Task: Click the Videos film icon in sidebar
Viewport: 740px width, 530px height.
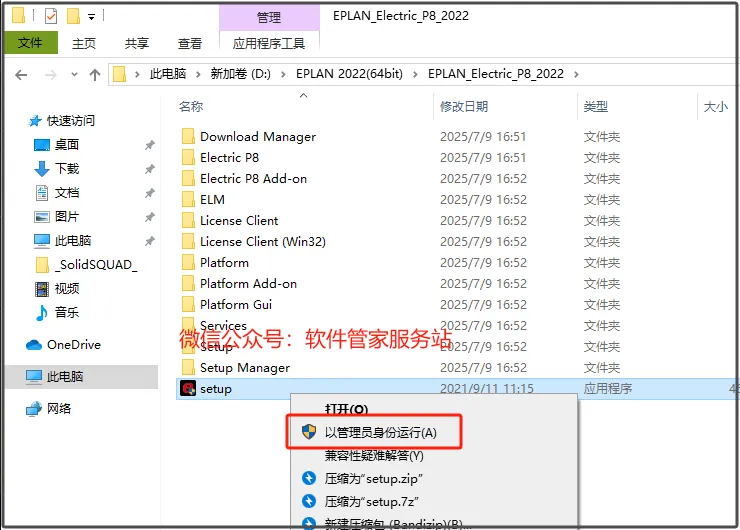Action: [42, 288]
